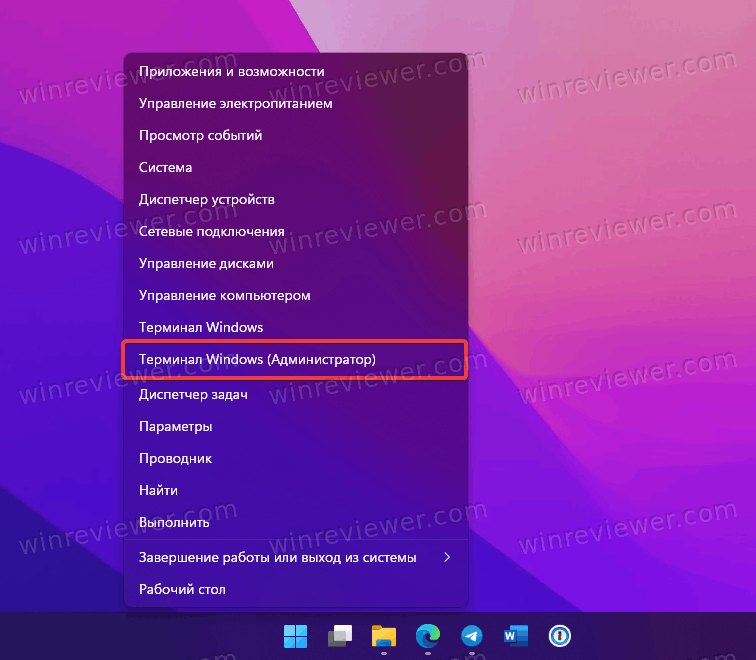The image size is (756, 660).
Task: Choose "Управление электропитанием" entry
Action: [x=296, y=104]
